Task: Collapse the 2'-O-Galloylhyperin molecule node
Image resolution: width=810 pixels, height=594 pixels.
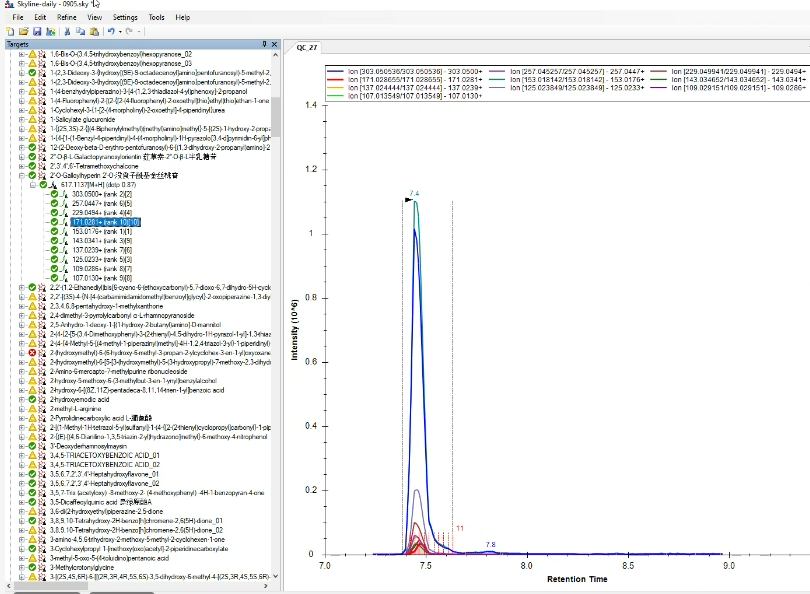Action: pos(22,175)
